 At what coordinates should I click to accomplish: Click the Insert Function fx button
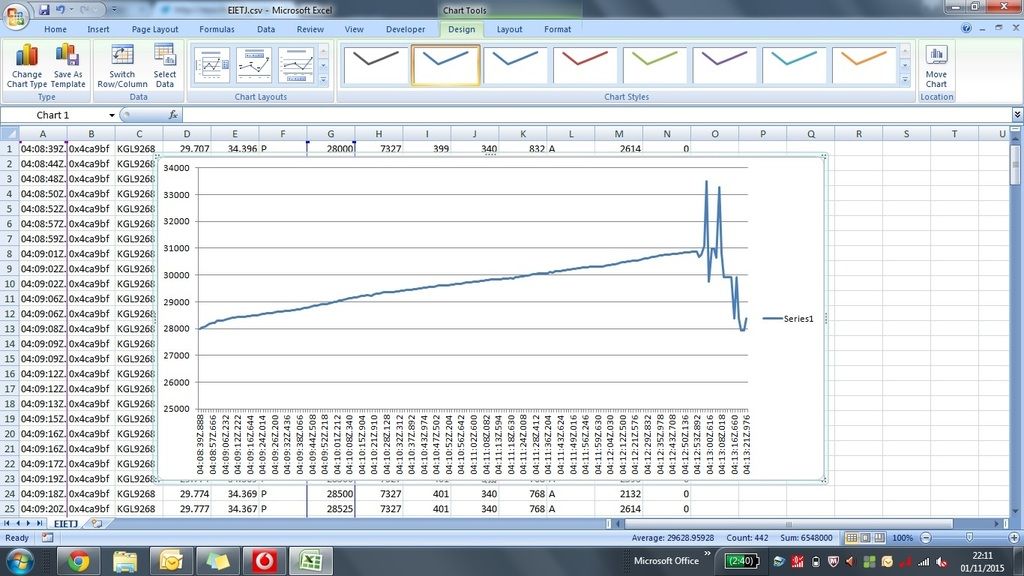coord(172,115)
